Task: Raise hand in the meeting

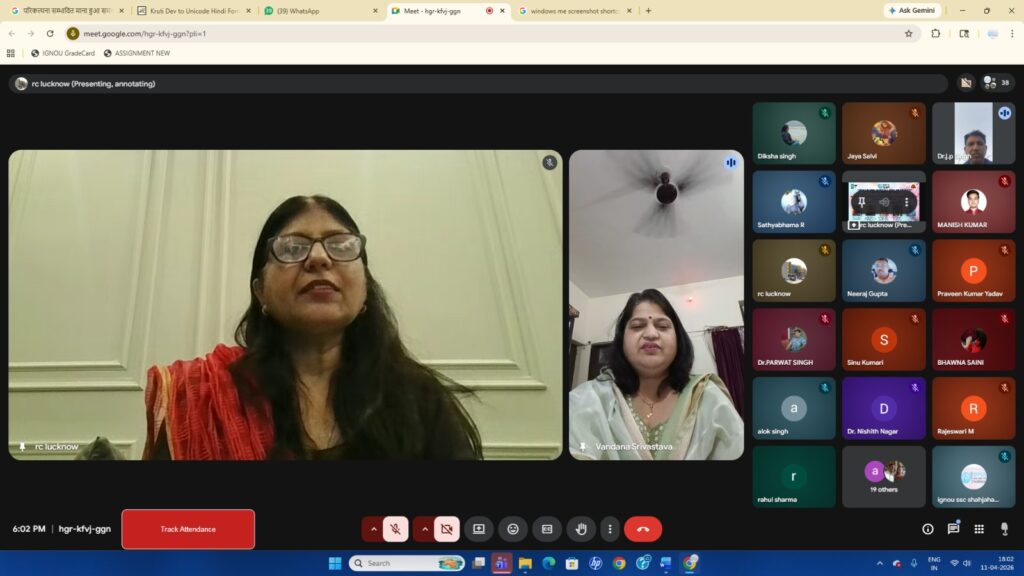Action: 580,529
